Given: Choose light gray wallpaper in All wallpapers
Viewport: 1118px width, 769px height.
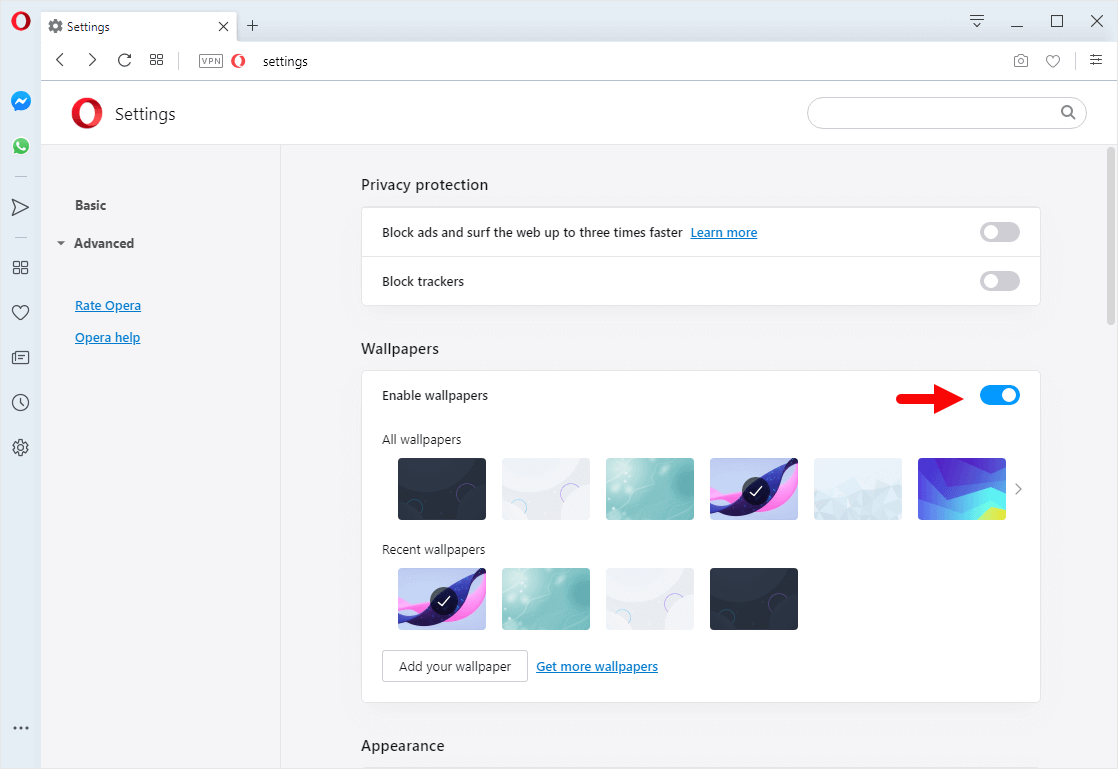Looking at the screenshot, I should pyautogui.click(x=546, y=489).
